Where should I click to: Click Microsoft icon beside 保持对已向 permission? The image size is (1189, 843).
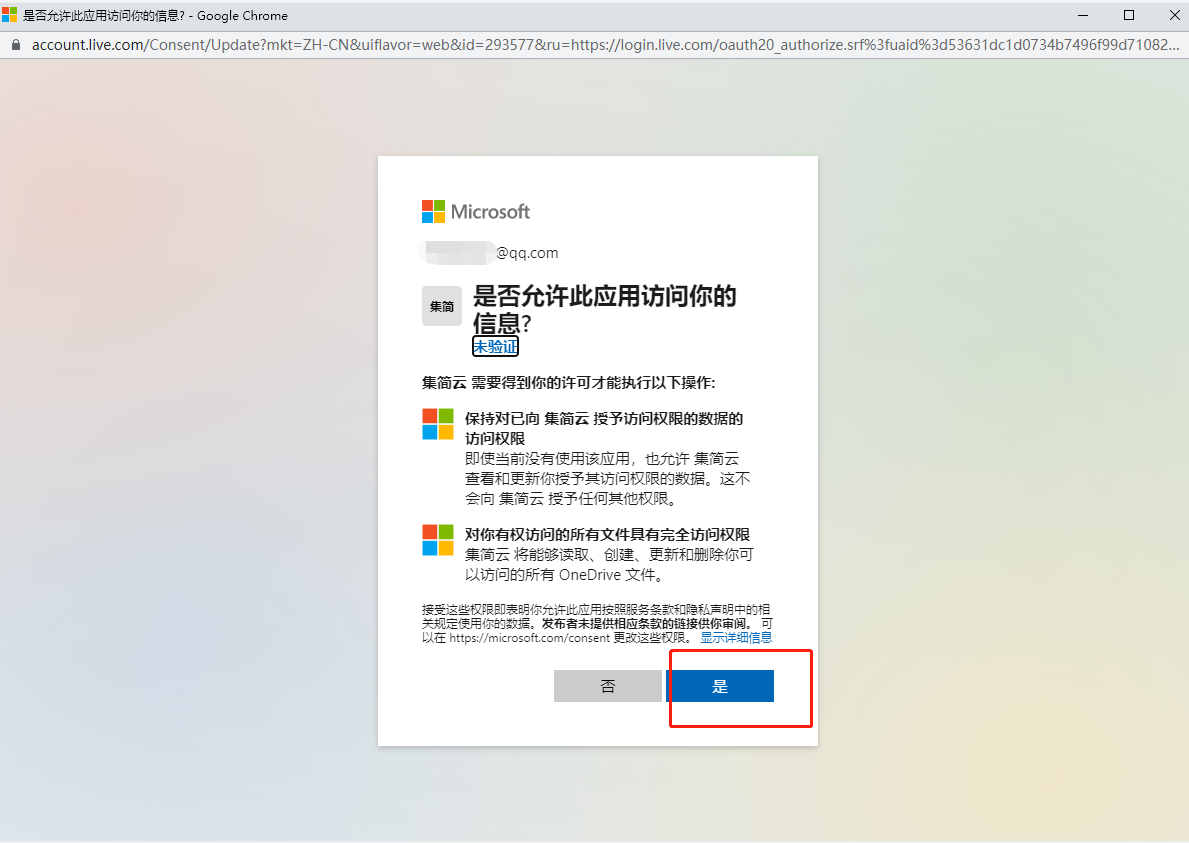tap(438, 425)
